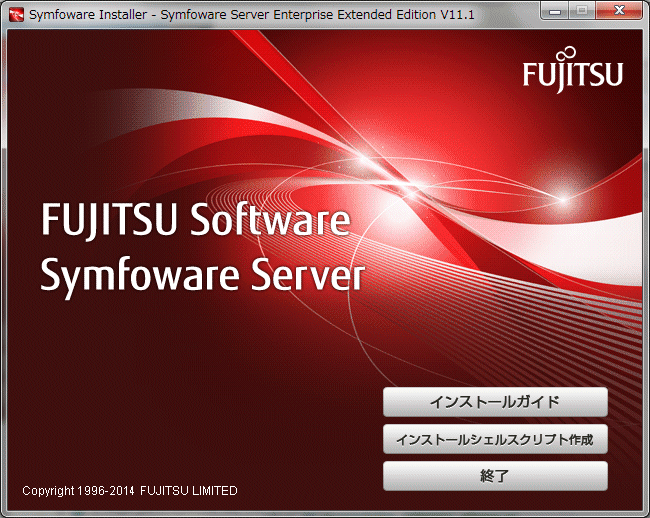The width and height of the screenshot is (650, 518).
Task: Click the disabled maximize window button
Action: pyautogui.click(x=582, y=10)
